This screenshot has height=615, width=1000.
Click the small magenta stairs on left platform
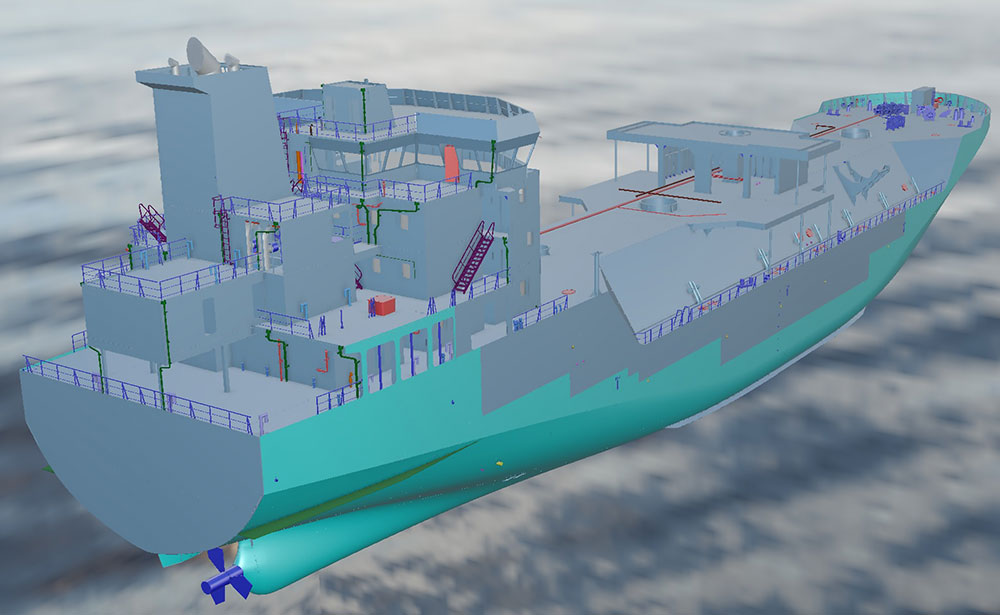151,224
